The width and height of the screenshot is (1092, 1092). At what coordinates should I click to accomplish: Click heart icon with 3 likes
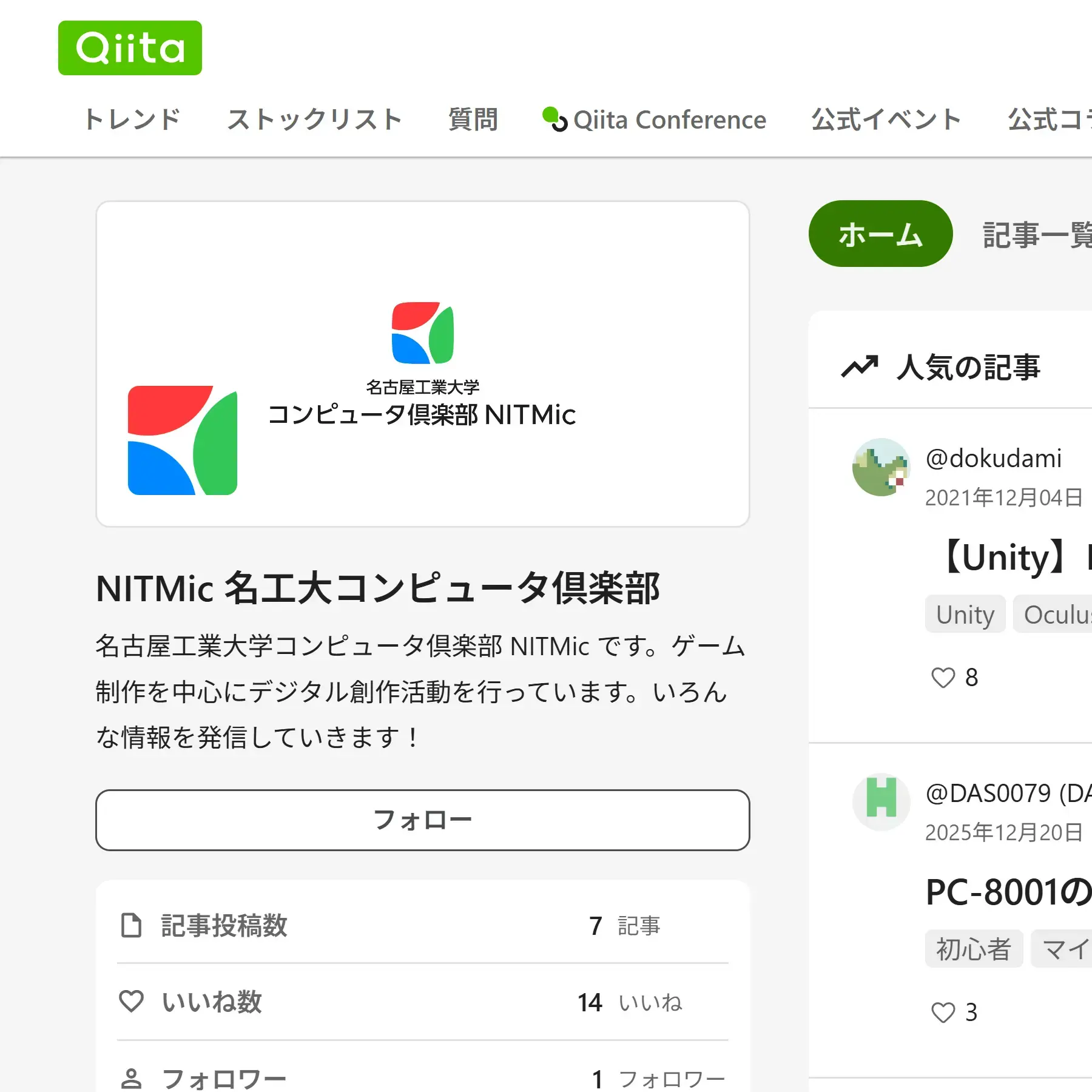pos(943,1012)
